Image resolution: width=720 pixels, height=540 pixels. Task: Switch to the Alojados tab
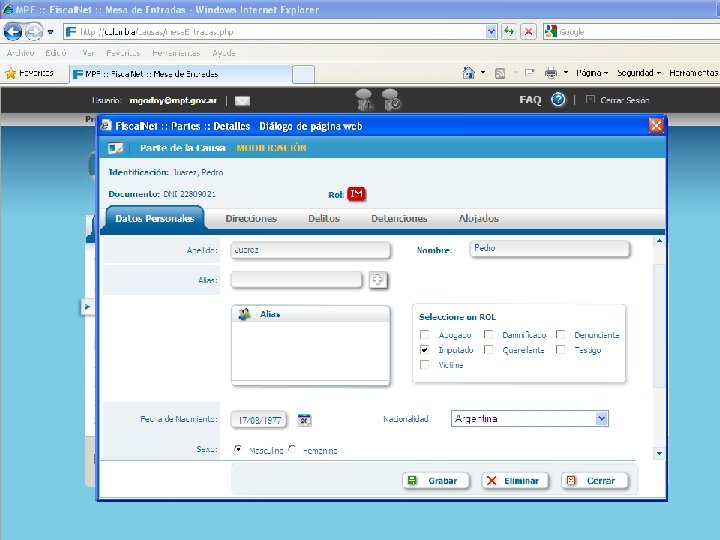point(478,219)
